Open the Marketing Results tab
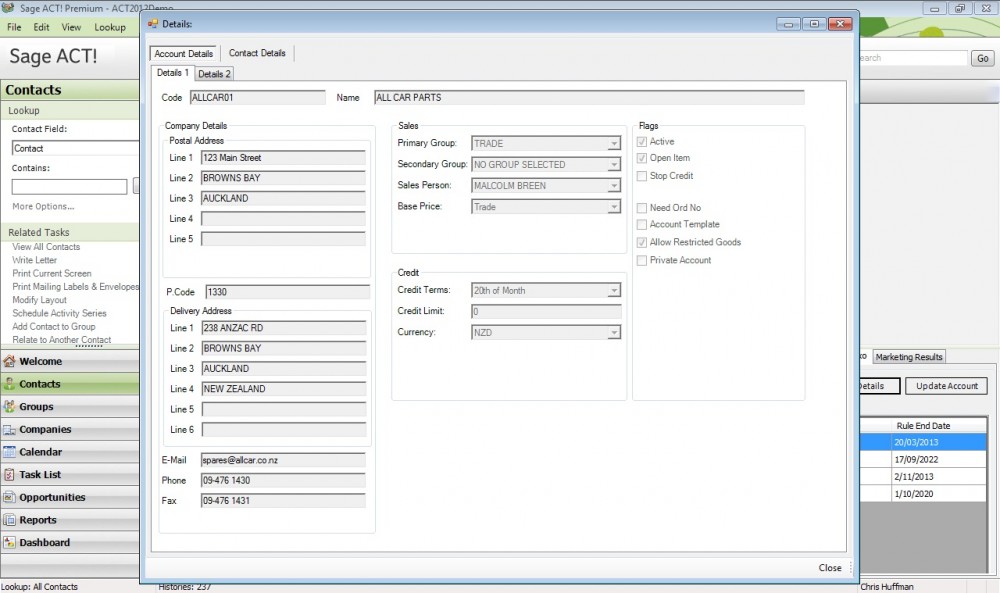The width and height of the screenshot is (1000, 593). point(909,357)
